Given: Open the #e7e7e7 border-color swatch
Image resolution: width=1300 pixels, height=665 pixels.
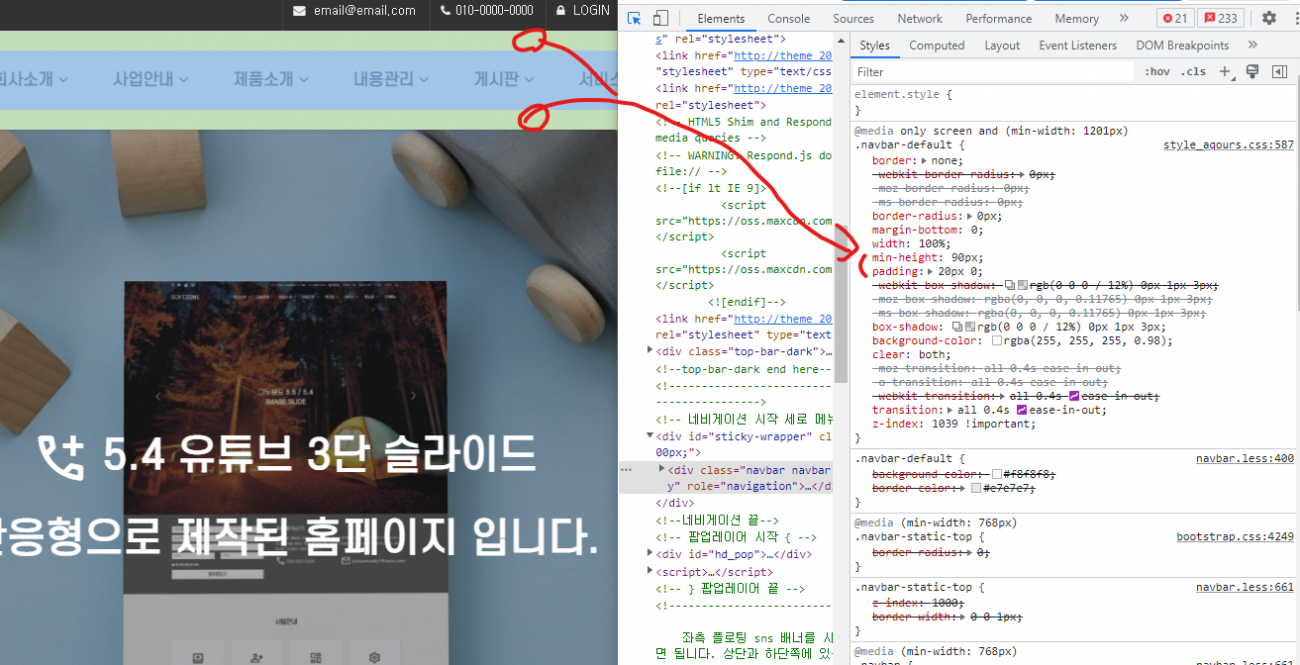Looking at the screenshot, I should pos(976,488).
